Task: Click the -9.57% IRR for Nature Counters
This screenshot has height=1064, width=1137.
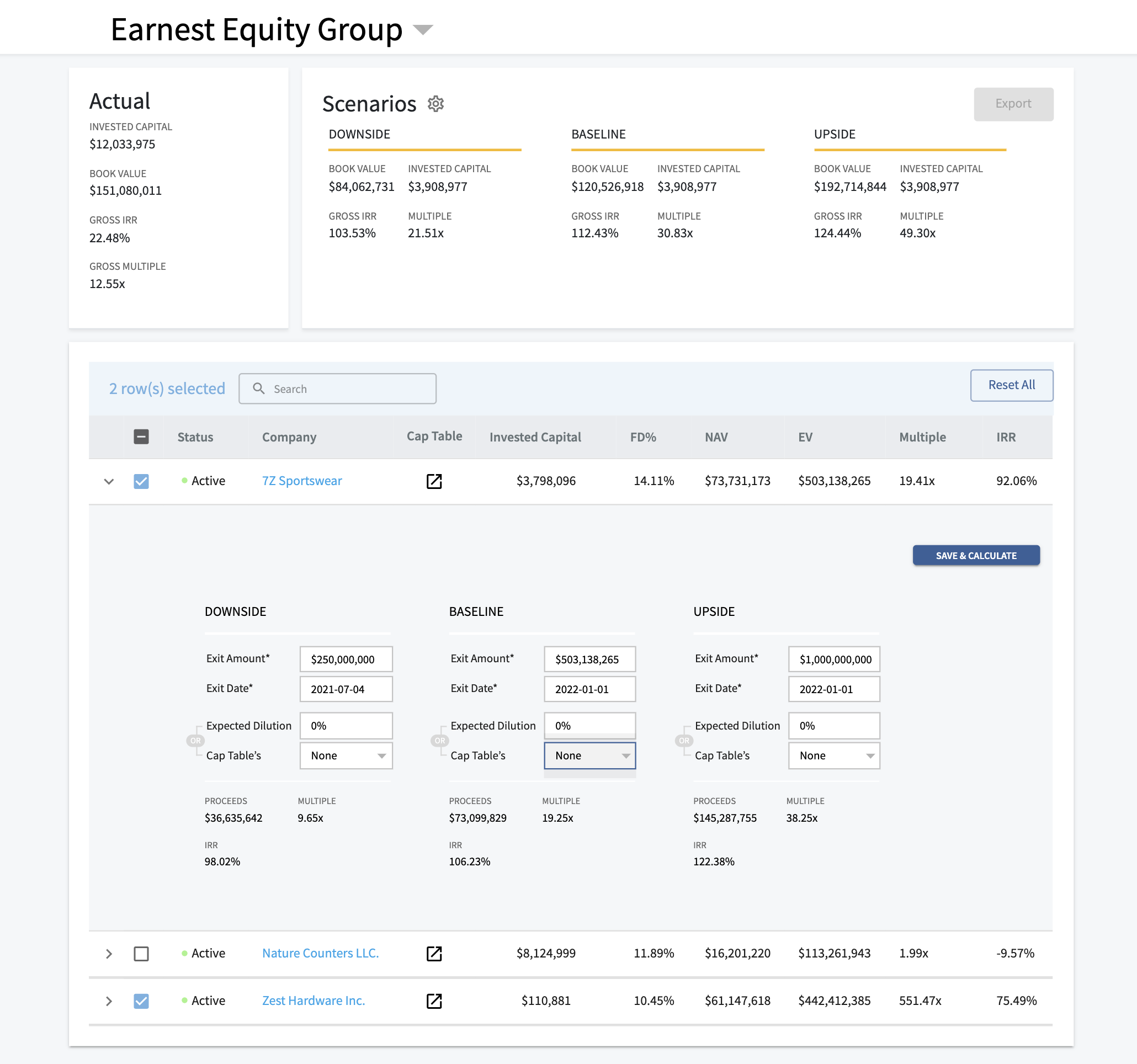Action: click(x=1015, y=954)
